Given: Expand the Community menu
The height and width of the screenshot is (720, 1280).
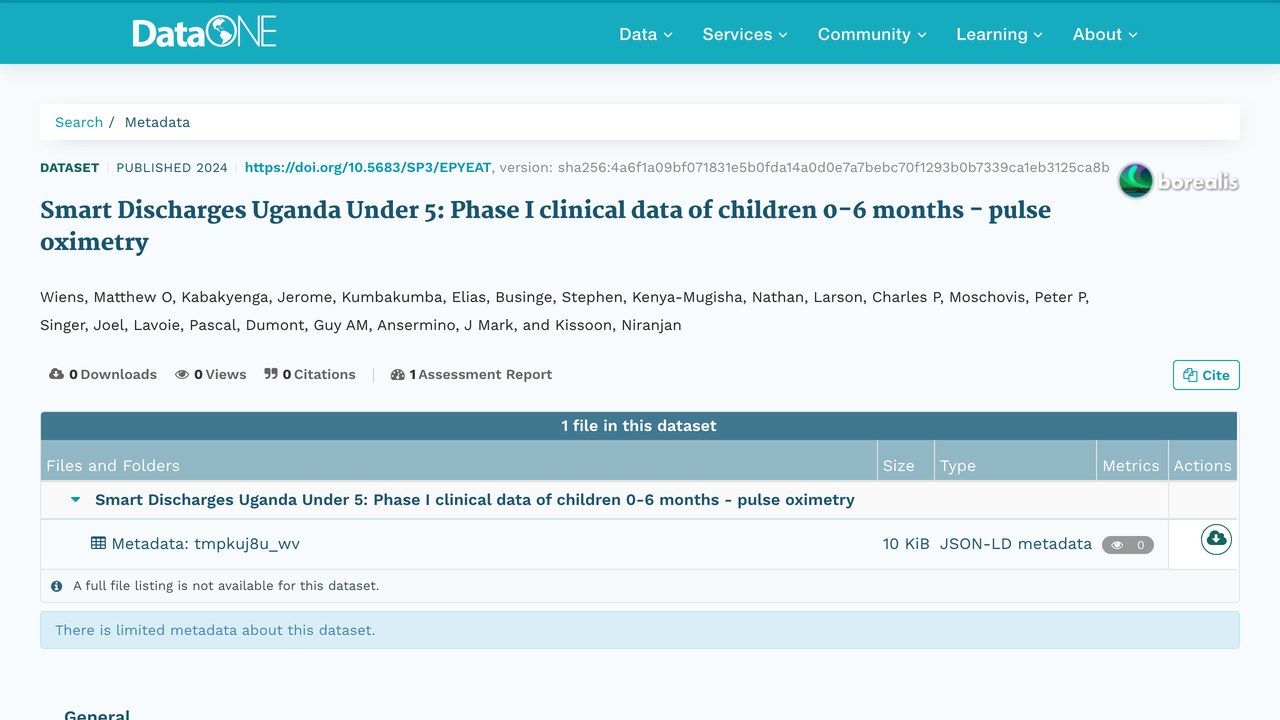Looking at the screenshot, I should pyautogui.click(x=872, y=34).
